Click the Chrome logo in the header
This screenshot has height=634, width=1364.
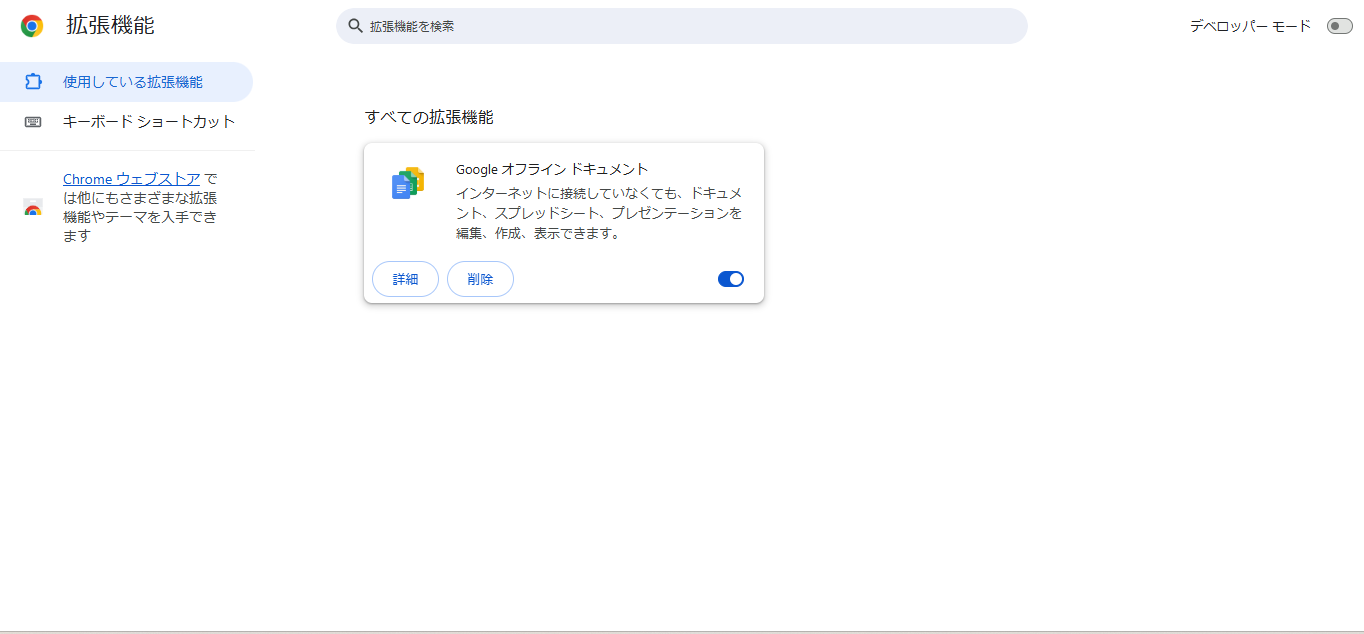point(32,26)
